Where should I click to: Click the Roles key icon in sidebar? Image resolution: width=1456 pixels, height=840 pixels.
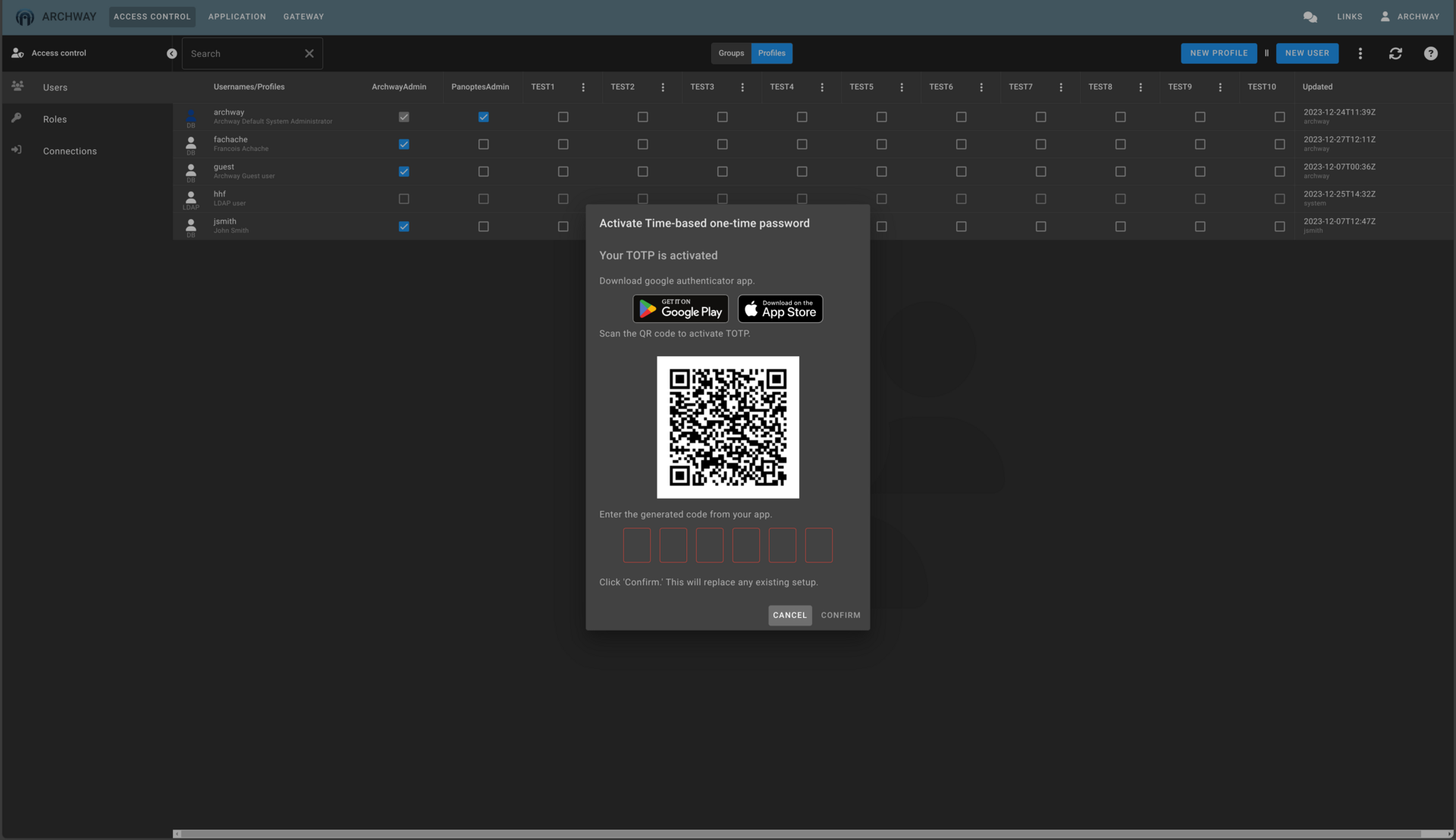(16, 118)
